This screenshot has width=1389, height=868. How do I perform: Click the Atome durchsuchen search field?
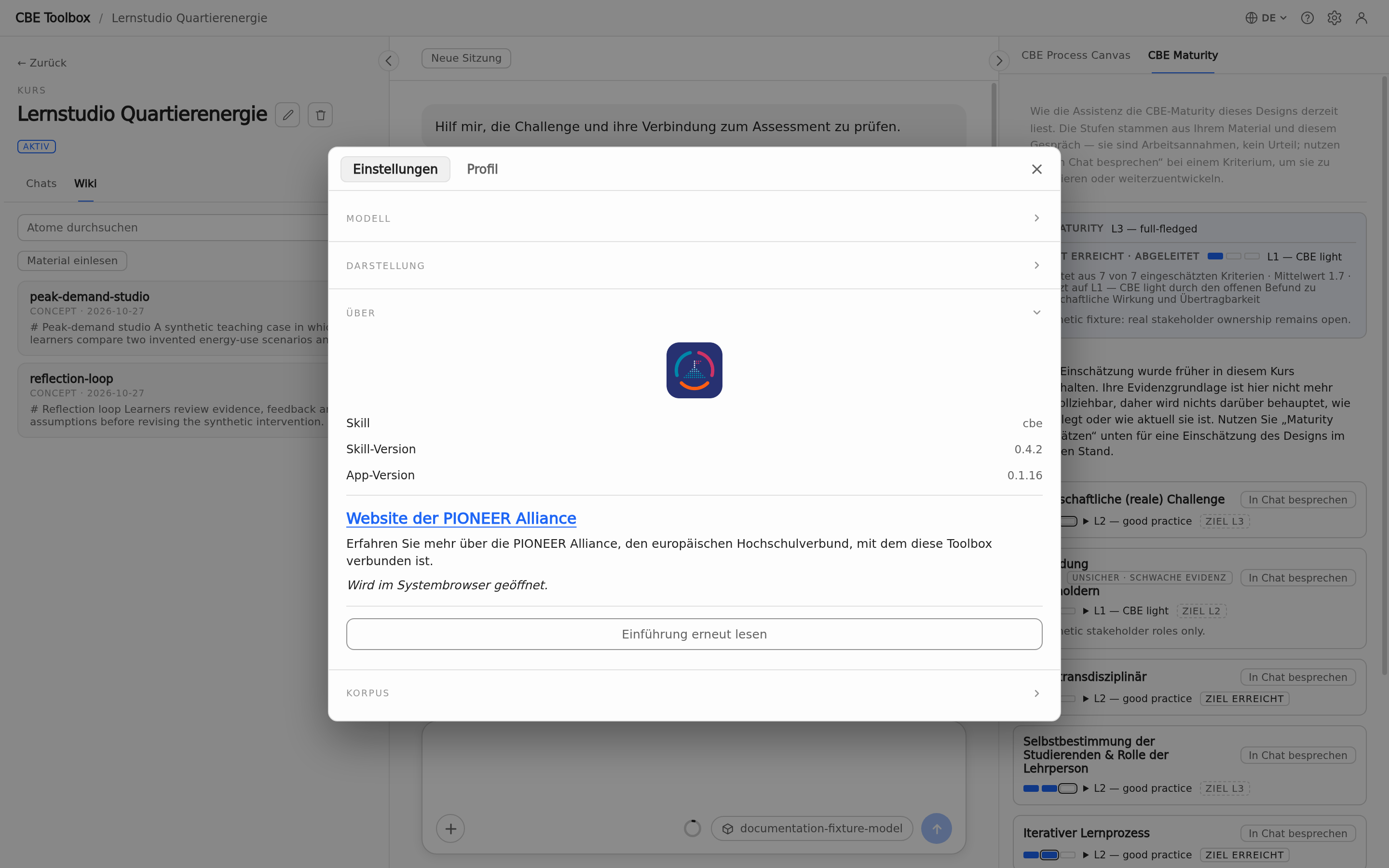click(x=172, y=227)
